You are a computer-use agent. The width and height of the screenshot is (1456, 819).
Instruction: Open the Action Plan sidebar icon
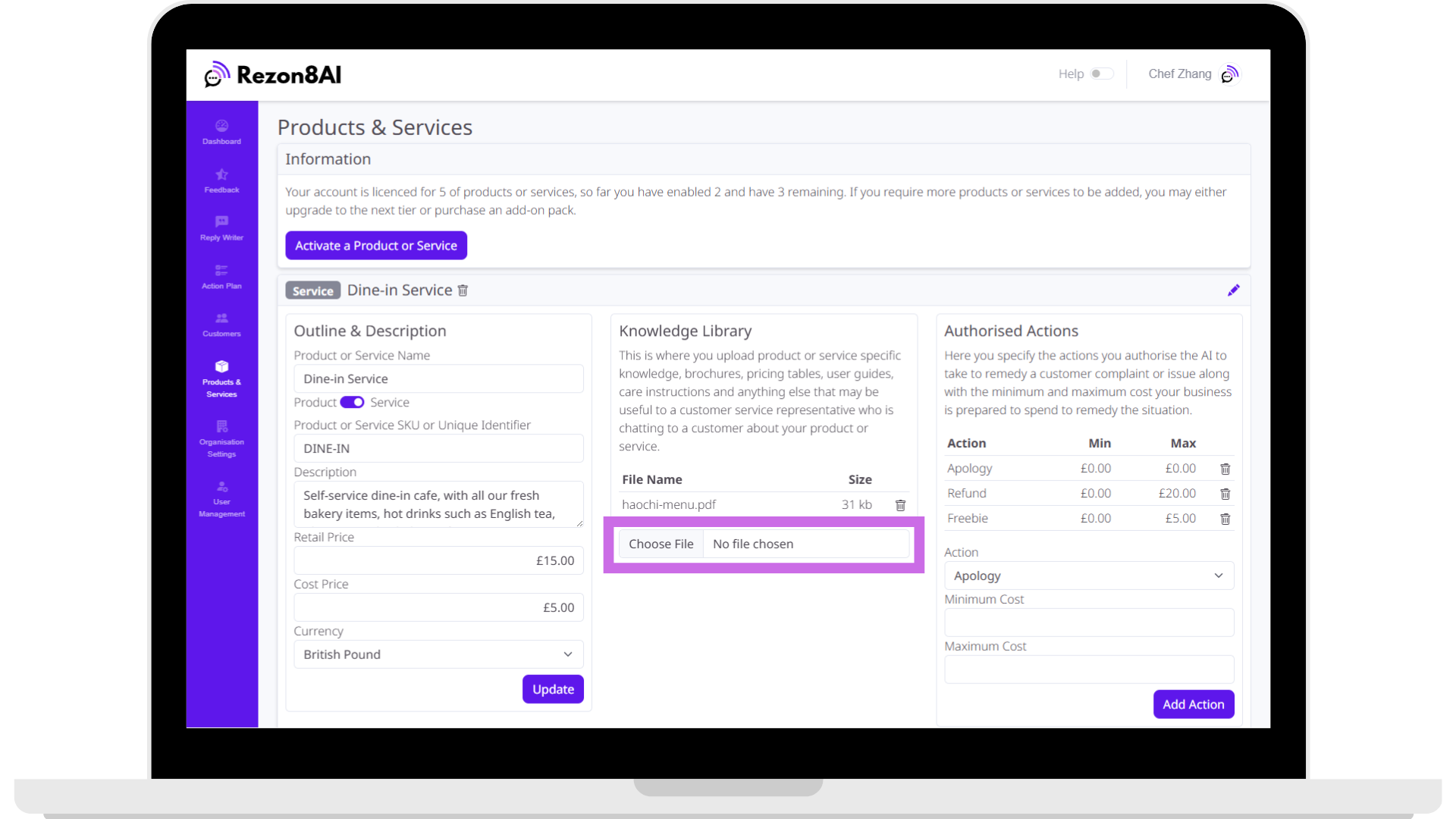(x=221, y=271)
